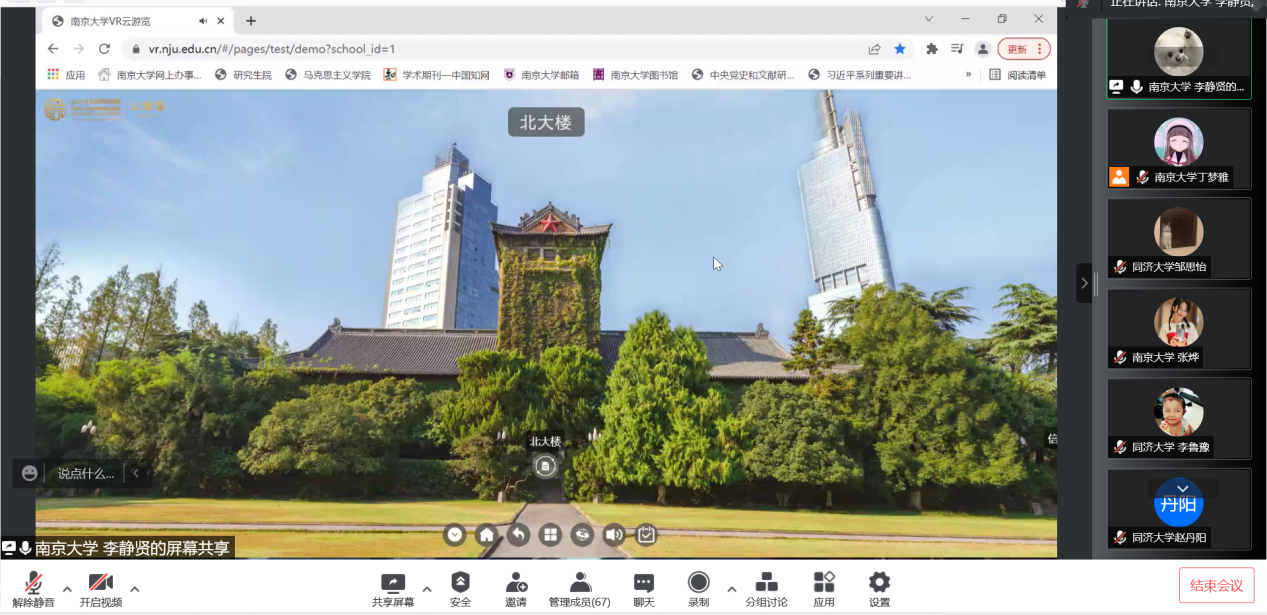The width and height of the screenshot is (1267, 615).
Task: Expand audio options arrow beside 解除静音
Action: tap(67, 589)
